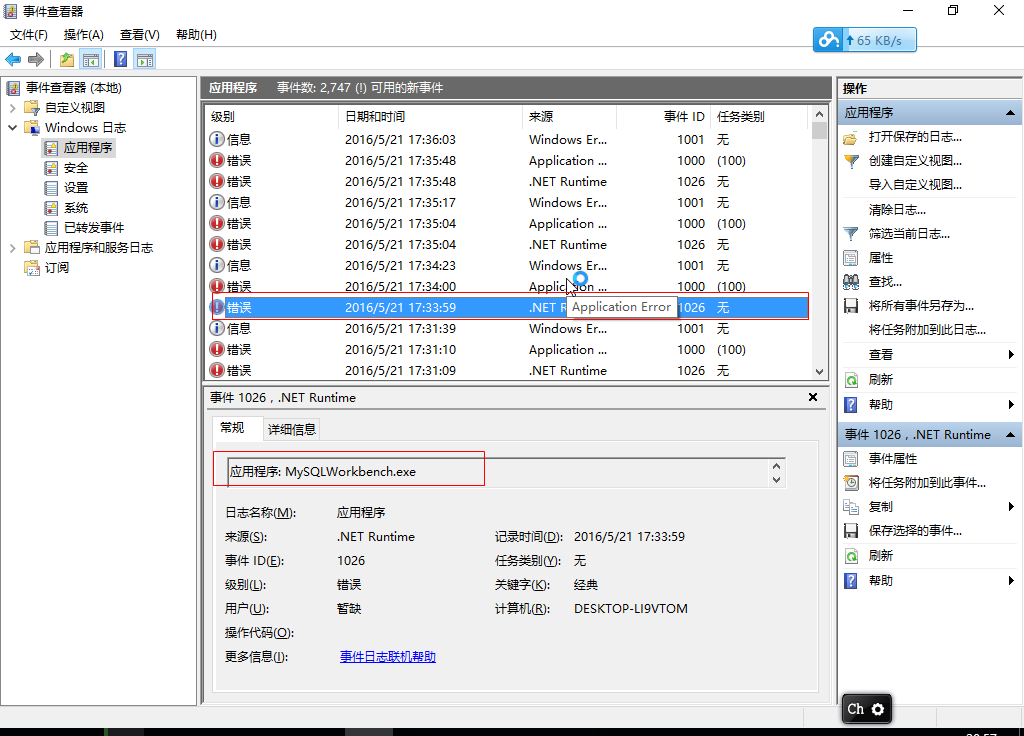Open the 操作(A) menu
Screen dimensions: 1024x736
[x=83, y=35]
